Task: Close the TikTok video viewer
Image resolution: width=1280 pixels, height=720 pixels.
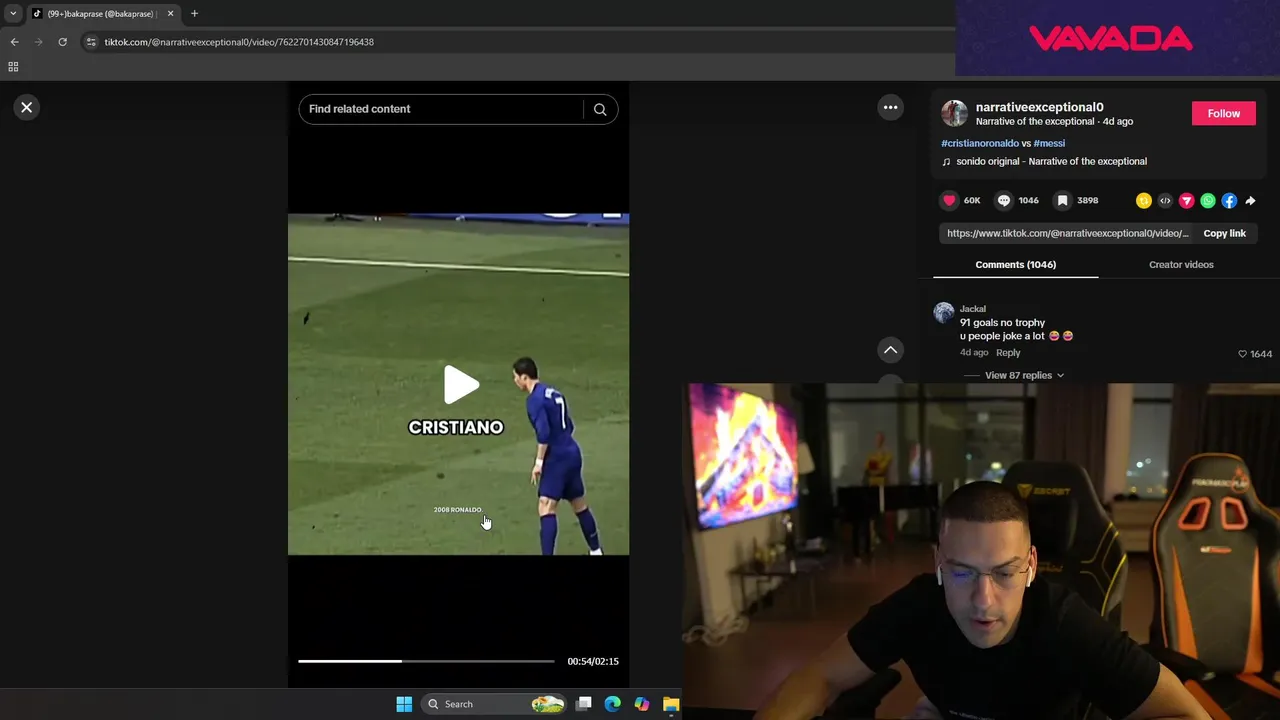Action: [x=27, y=107]
